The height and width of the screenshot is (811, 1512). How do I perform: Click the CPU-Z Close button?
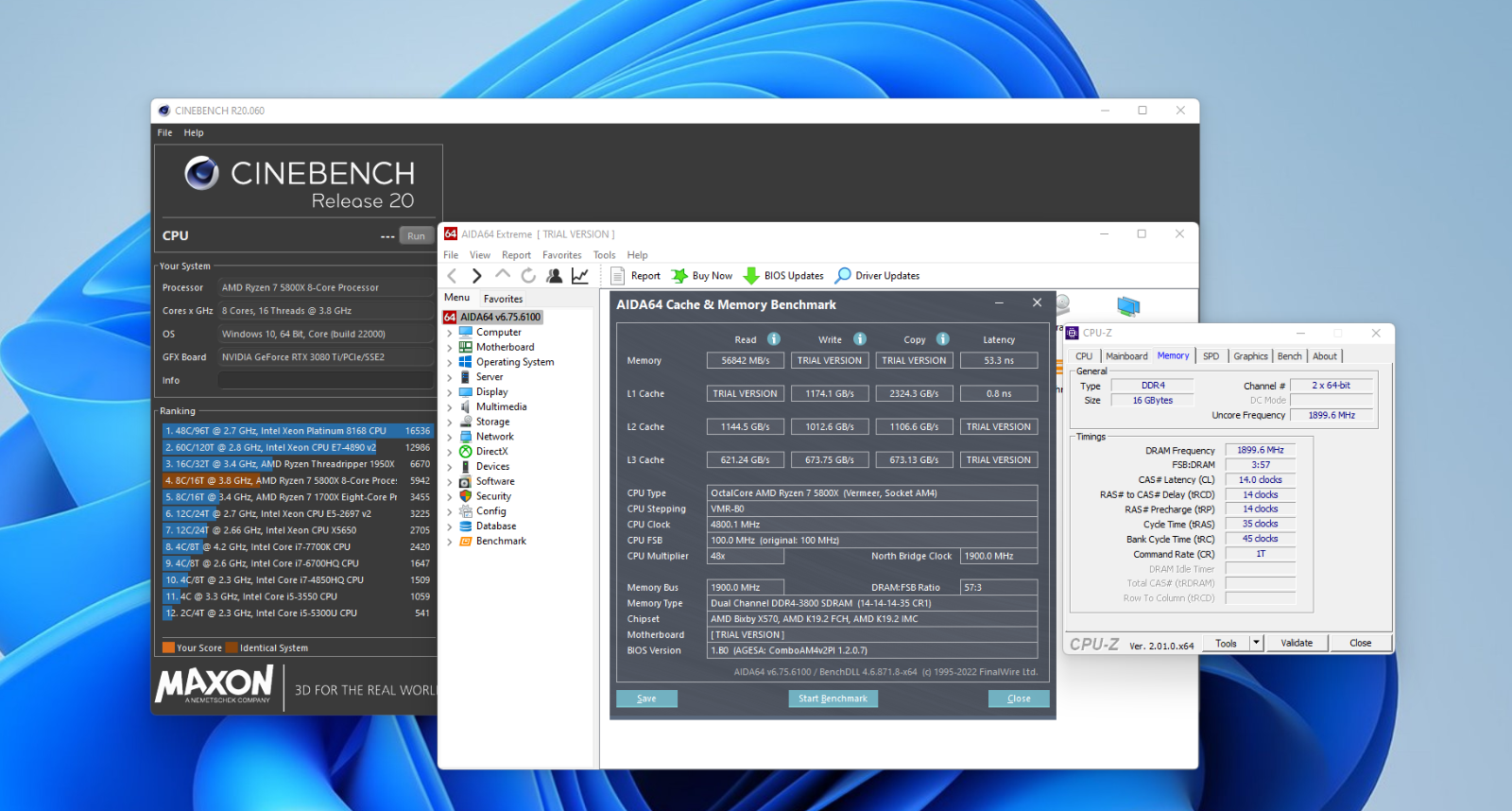coord(1360,643)
